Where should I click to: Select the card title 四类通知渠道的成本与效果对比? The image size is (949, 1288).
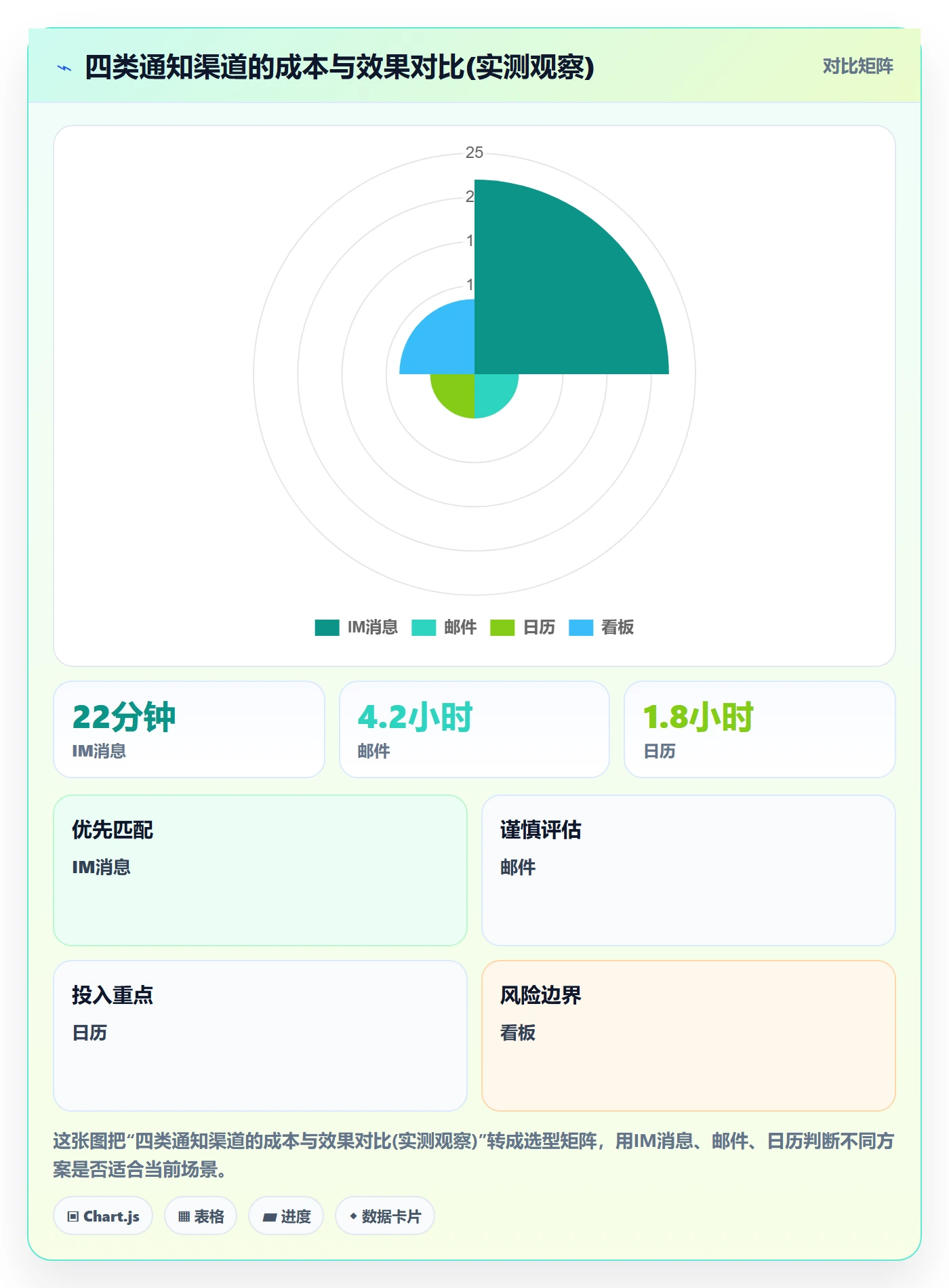click(x=340, y=67)
